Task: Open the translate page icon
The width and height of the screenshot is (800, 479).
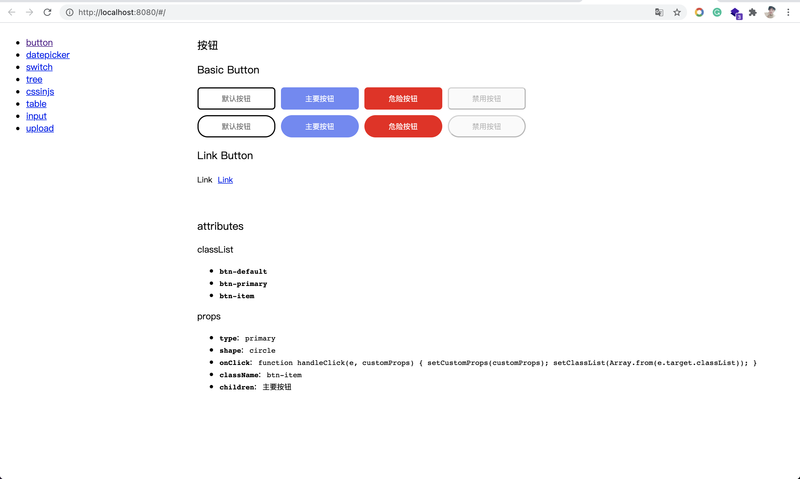Action: (659, 12)
